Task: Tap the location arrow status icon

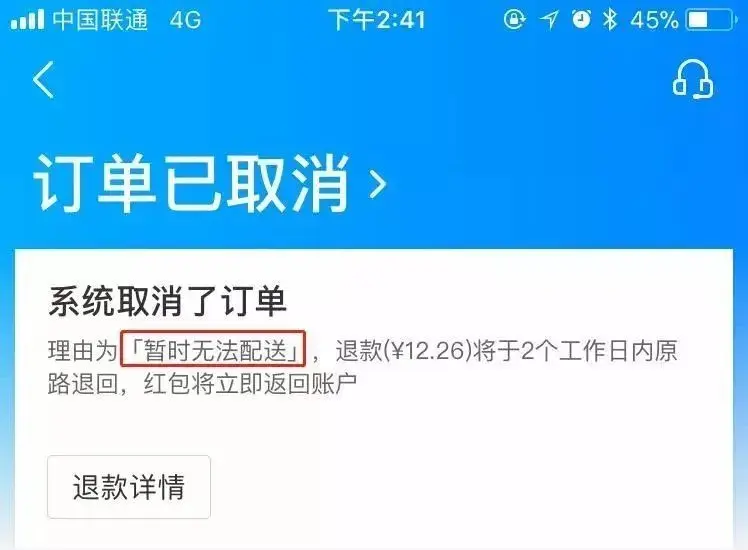Action: click(x=549, y=20)
